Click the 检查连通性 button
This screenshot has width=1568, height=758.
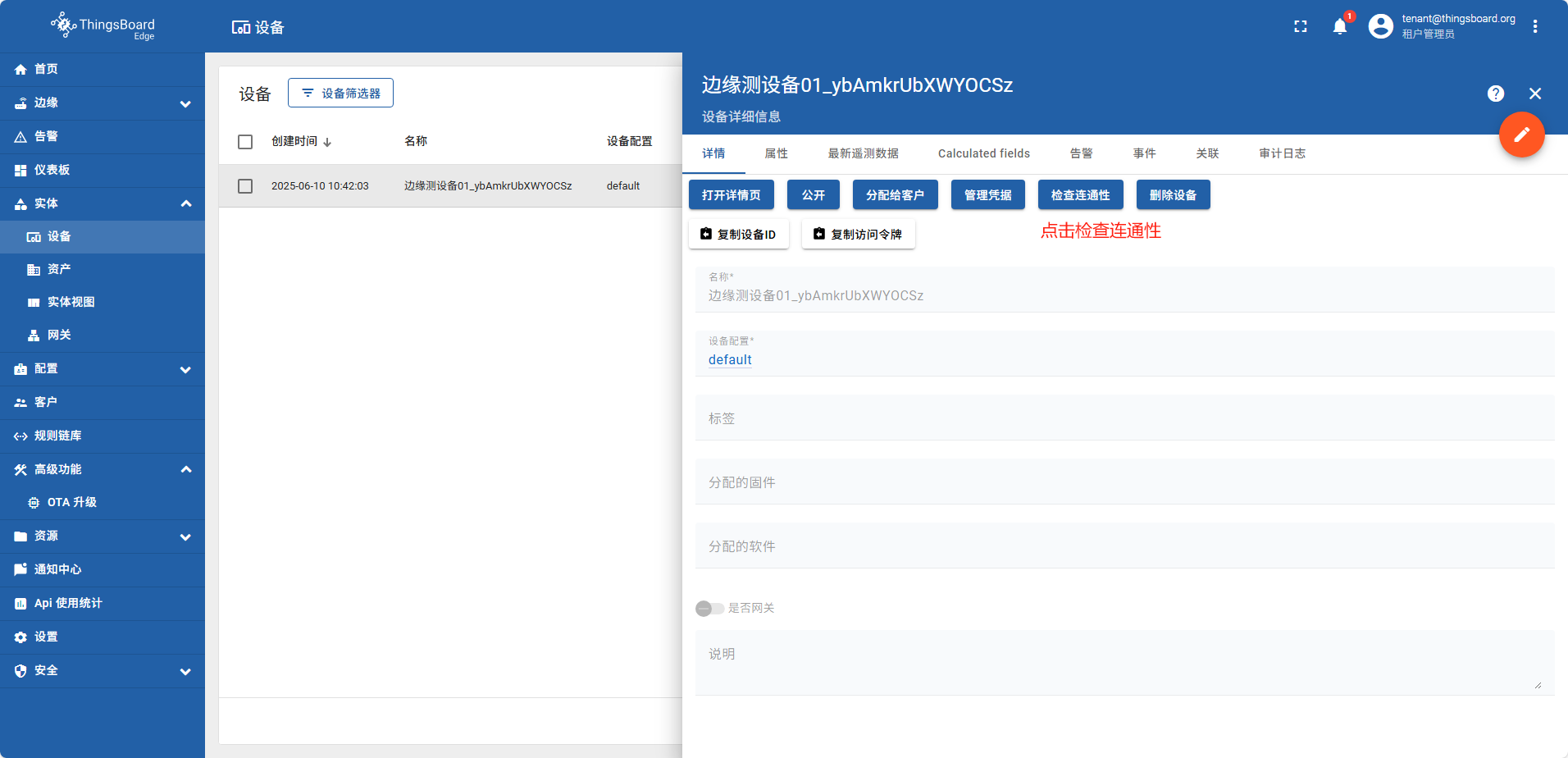coord(1080,195)
